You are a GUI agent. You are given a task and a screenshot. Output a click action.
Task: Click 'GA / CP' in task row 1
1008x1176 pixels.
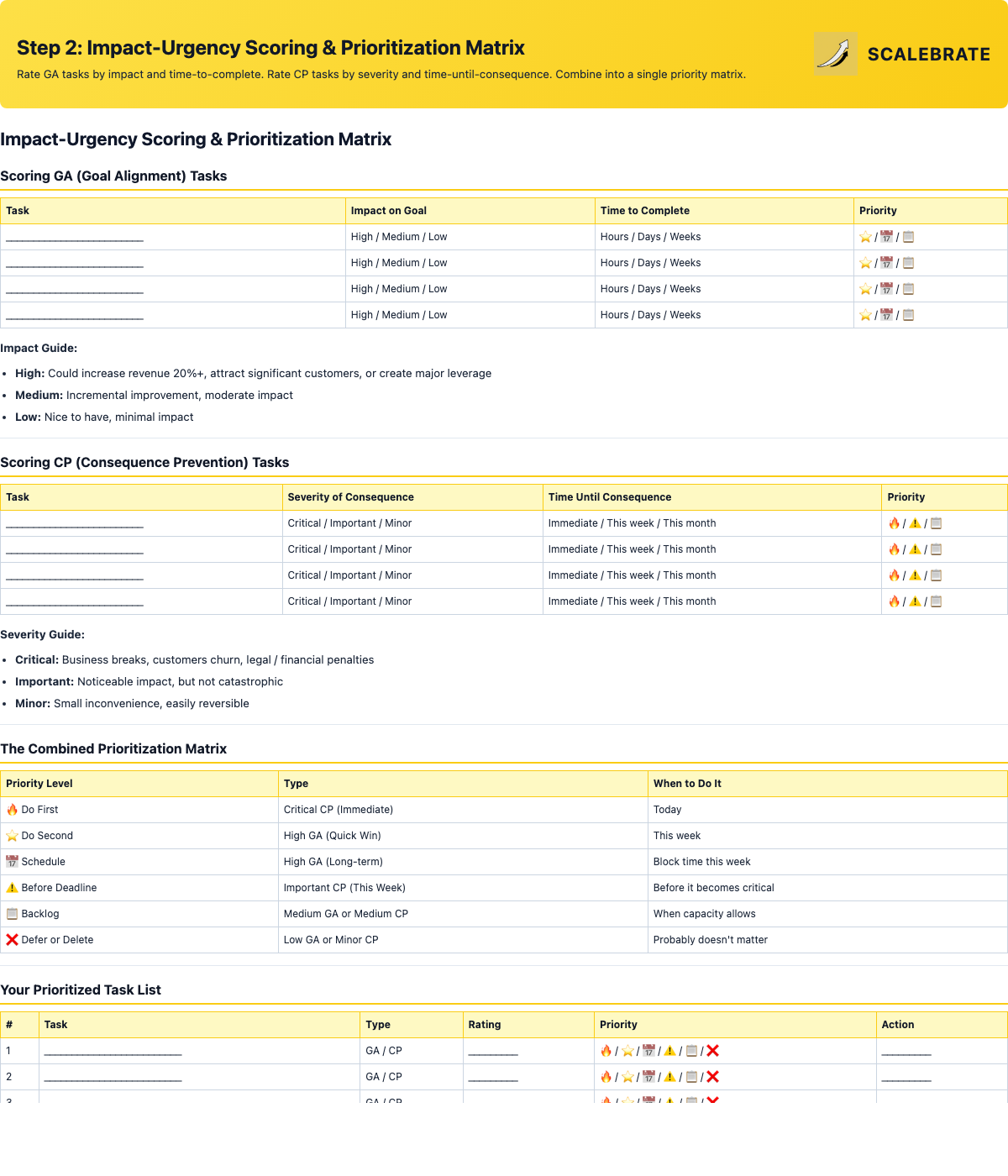[x=384, y=1051]
